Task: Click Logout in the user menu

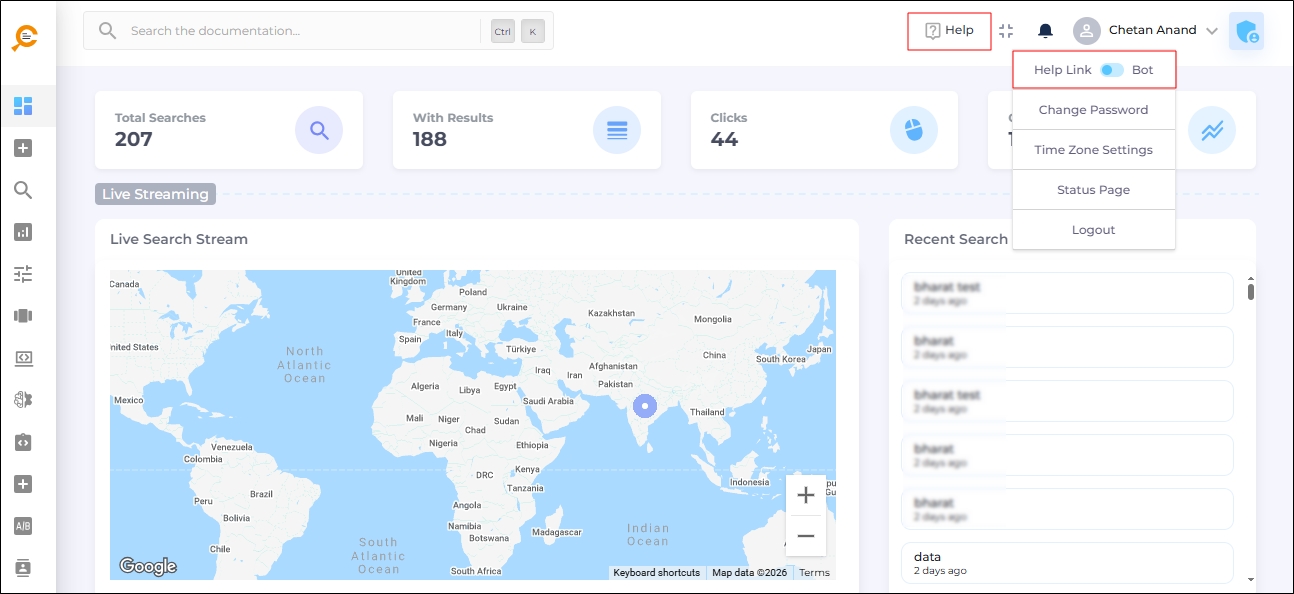Action: pos(1093,230)
